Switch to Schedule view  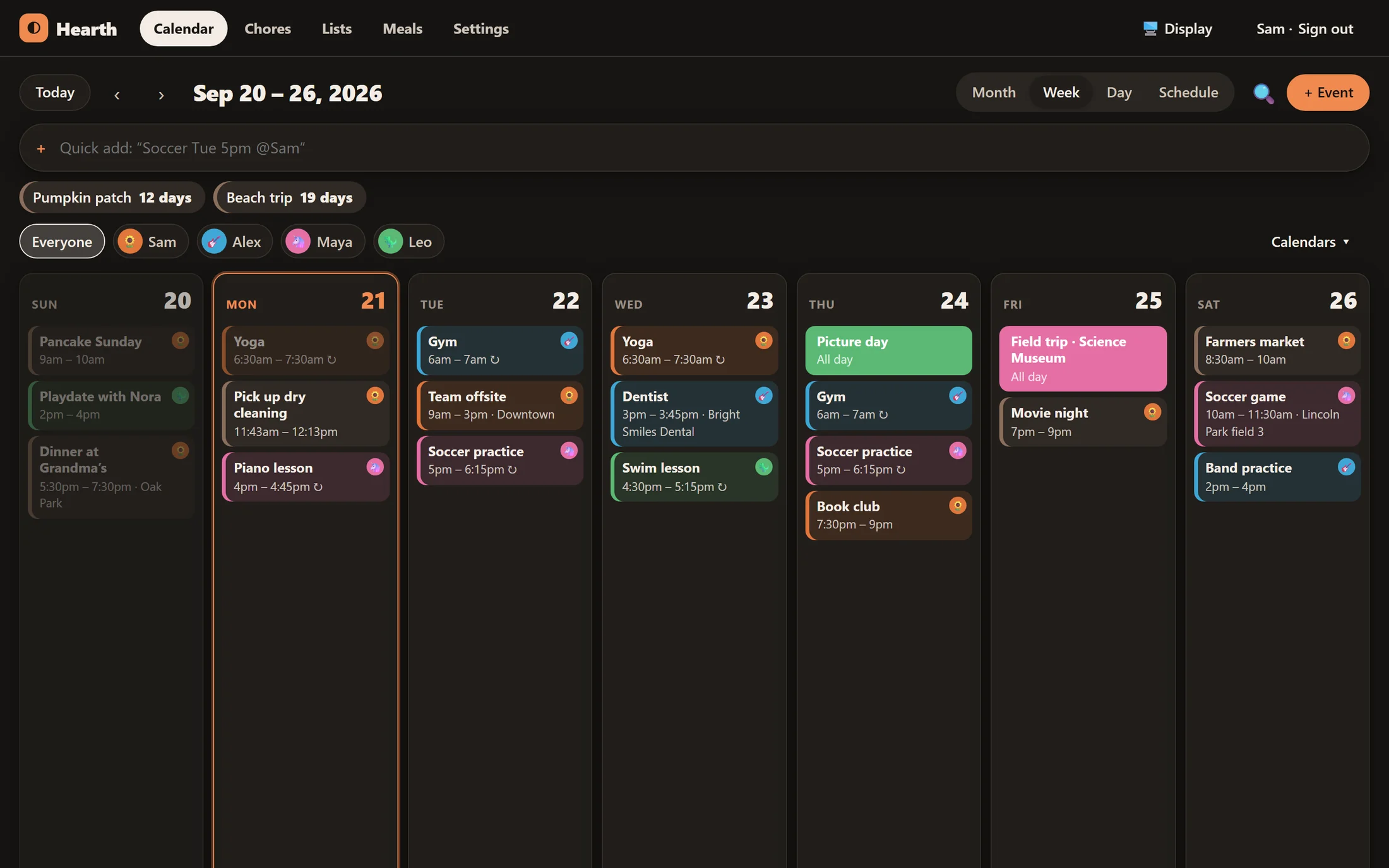pos(1188,92)
